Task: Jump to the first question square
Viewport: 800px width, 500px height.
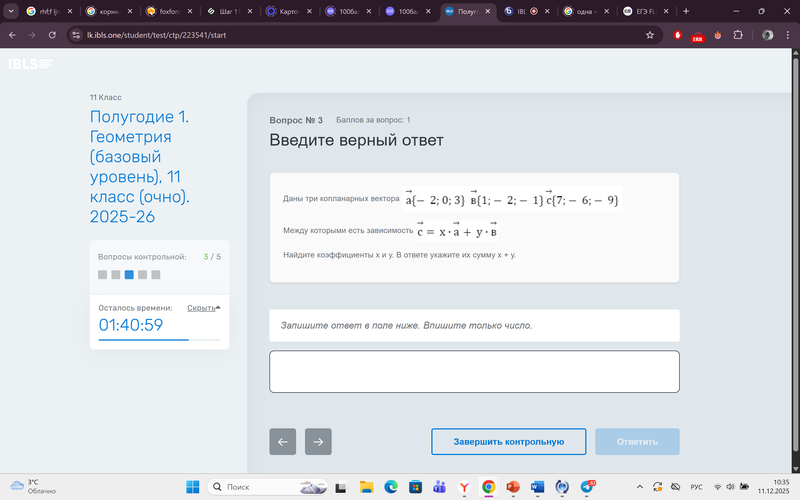Action: (x=103, y=274)
